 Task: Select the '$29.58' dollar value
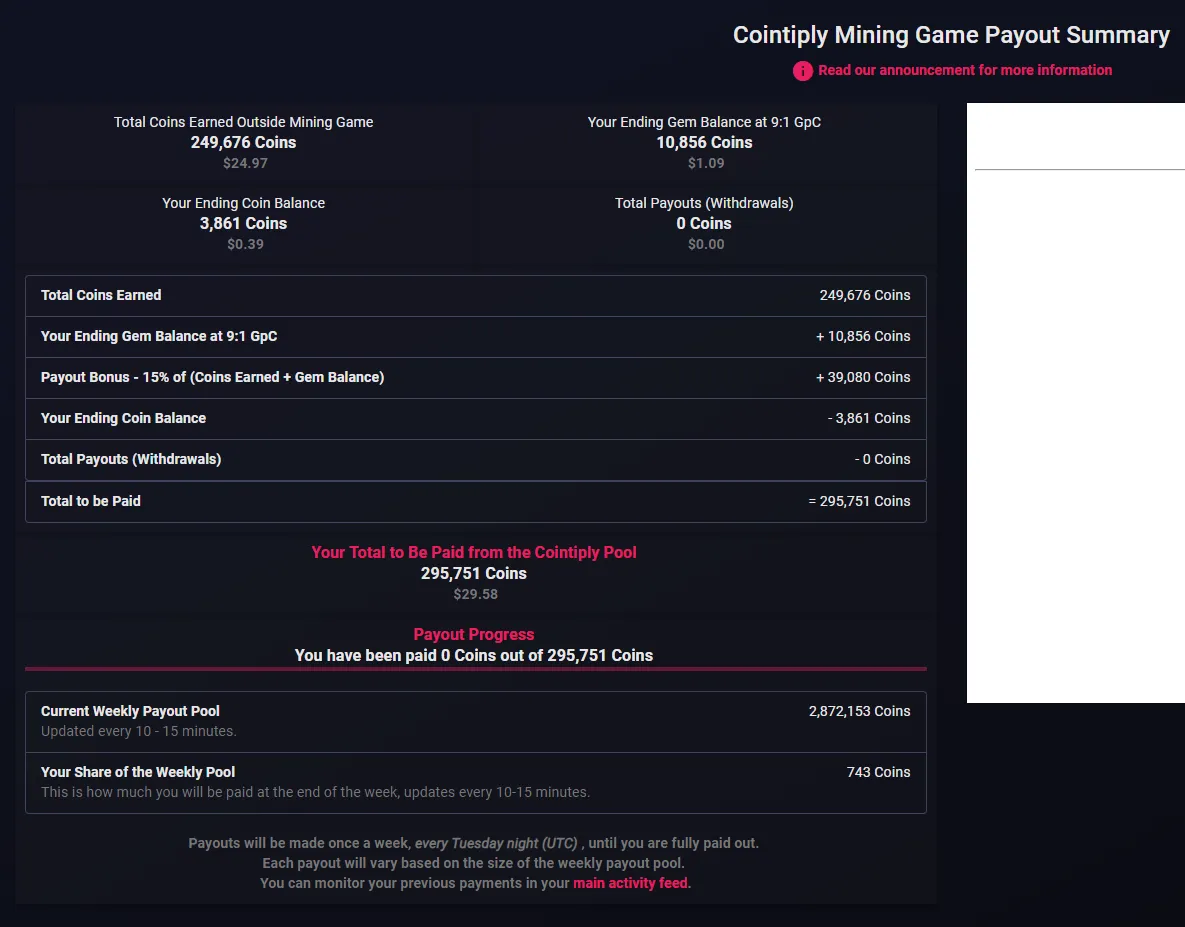(x=475, y=594)
